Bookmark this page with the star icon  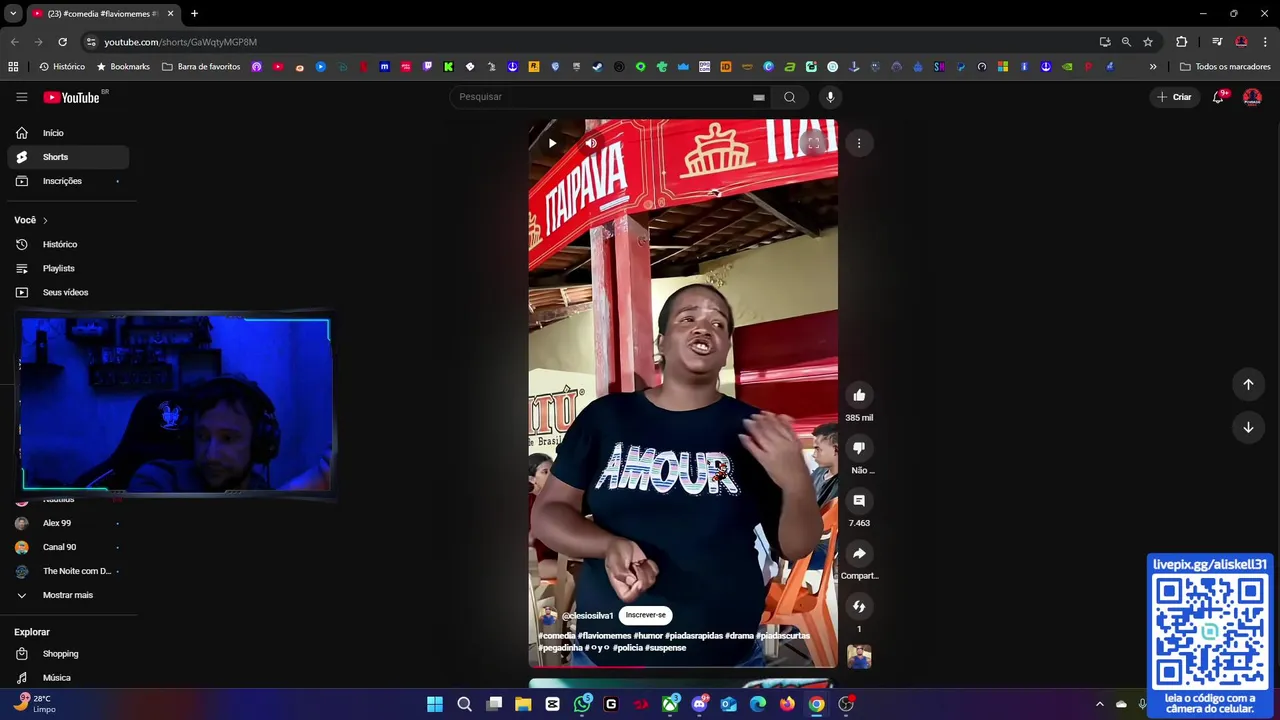pyautogui.click(x=1148, y=42)
